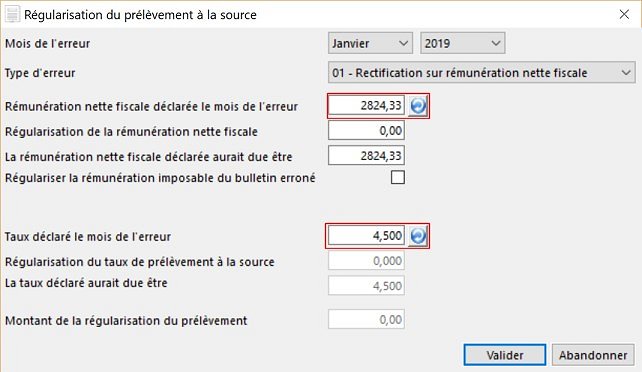Tick the Régulariser la rémunération imposable checkbox
Viewport: 642px width, 372px height.
coord(398,178)
